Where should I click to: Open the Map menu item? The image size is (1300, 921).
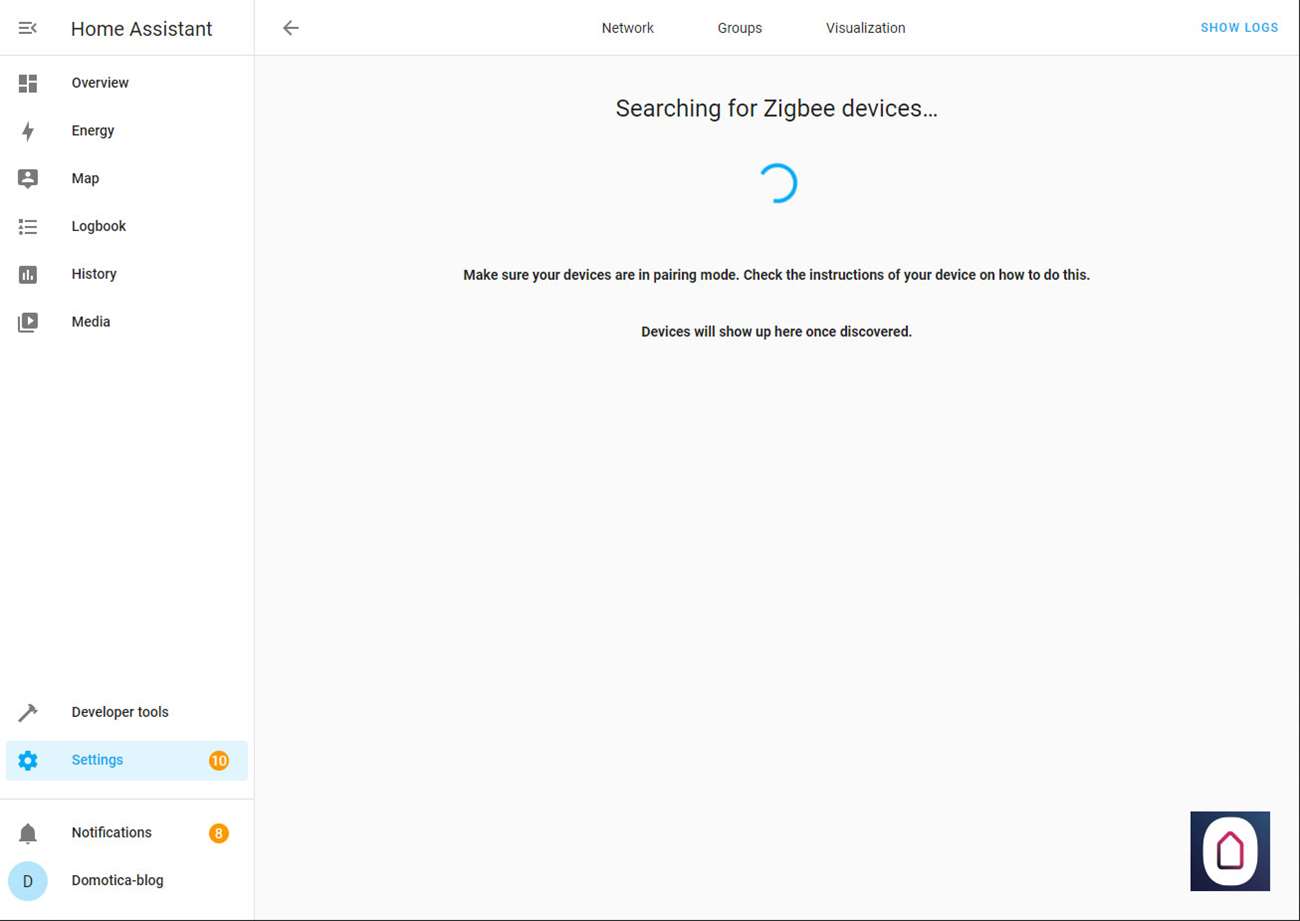pos(127,179)
